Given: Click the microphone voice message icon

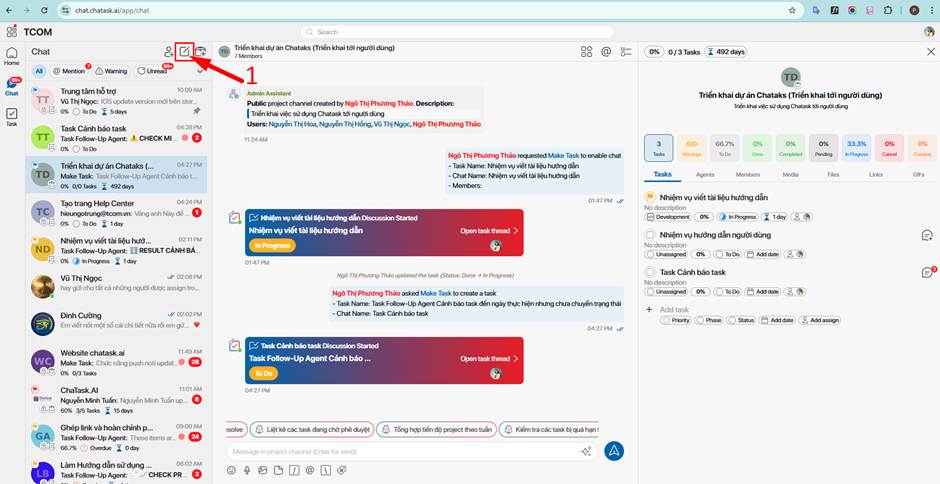Looking at the screenshot, I should point(247,470).
